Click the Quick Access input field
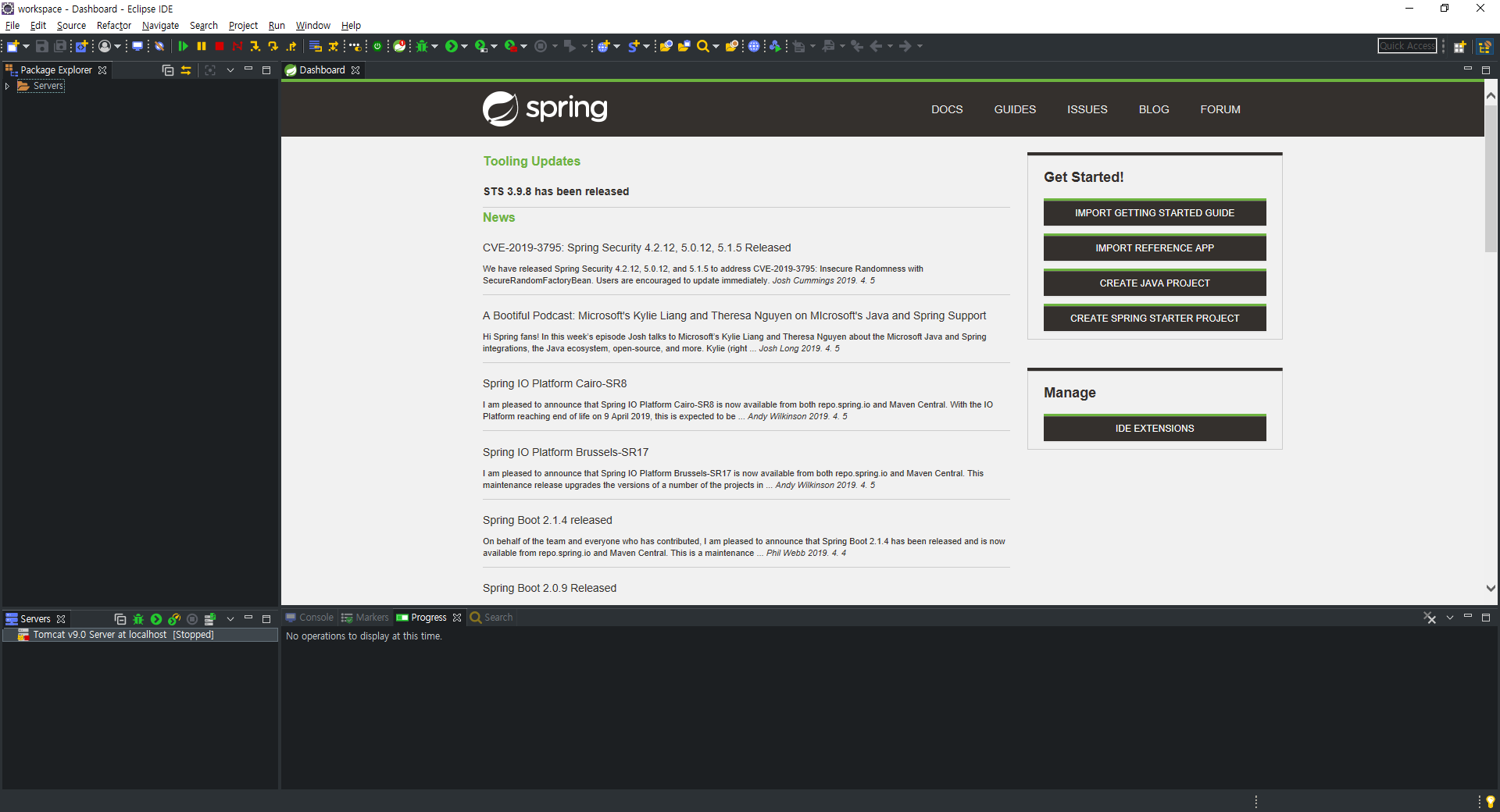 [x=1407, y=46]
